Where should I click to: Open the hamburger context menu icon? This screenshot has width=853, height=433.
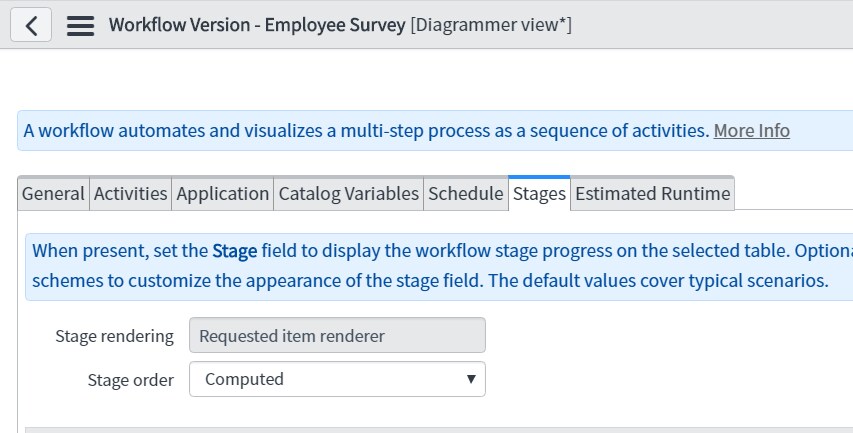(x=80, y=25)
